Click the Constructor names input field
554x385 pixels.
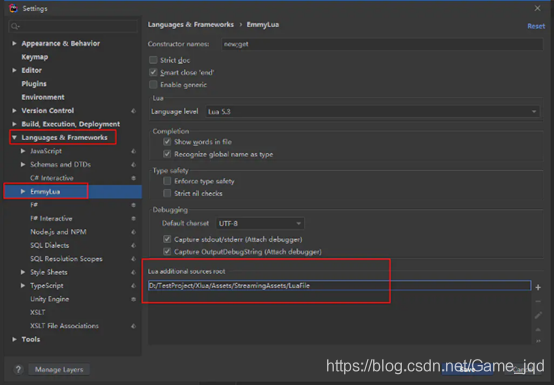tap(382, 44)
